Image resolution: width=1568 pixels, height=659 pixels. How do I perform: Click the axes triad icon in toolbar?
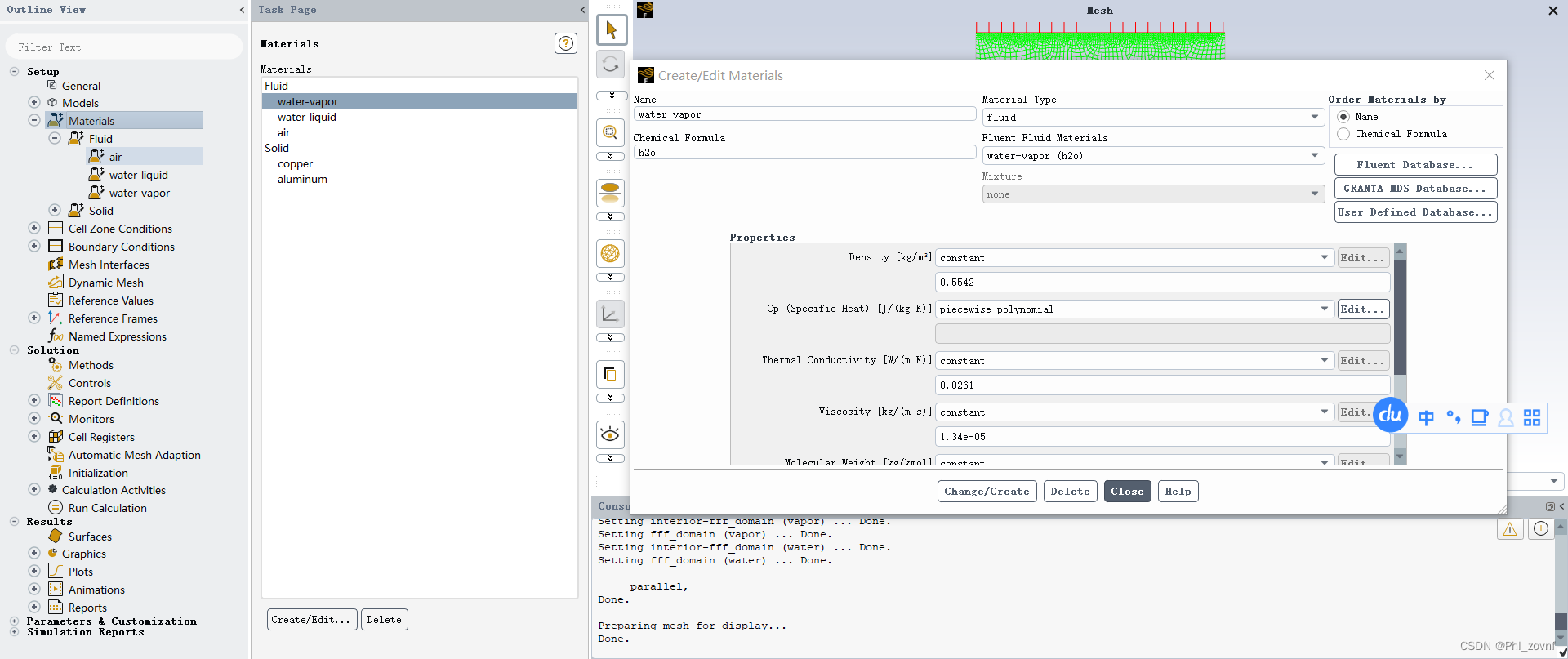click(610, 314)
